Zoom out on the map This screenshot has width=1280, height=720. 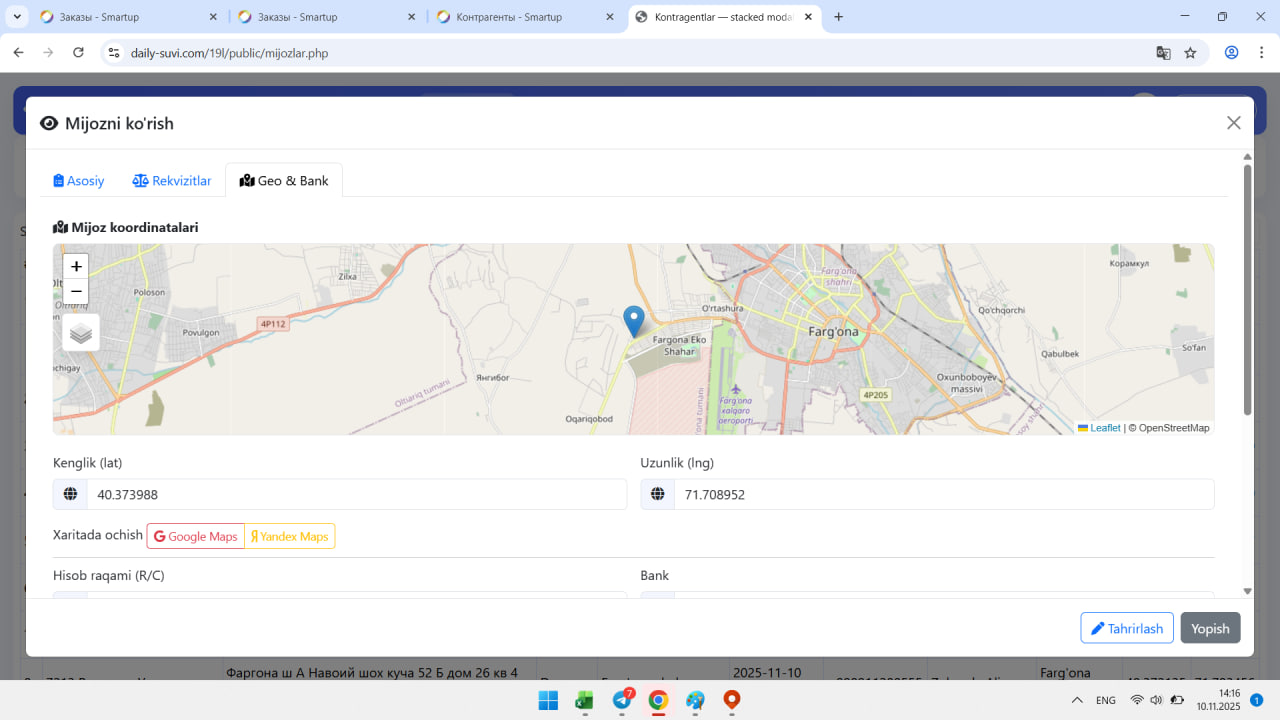76,292
